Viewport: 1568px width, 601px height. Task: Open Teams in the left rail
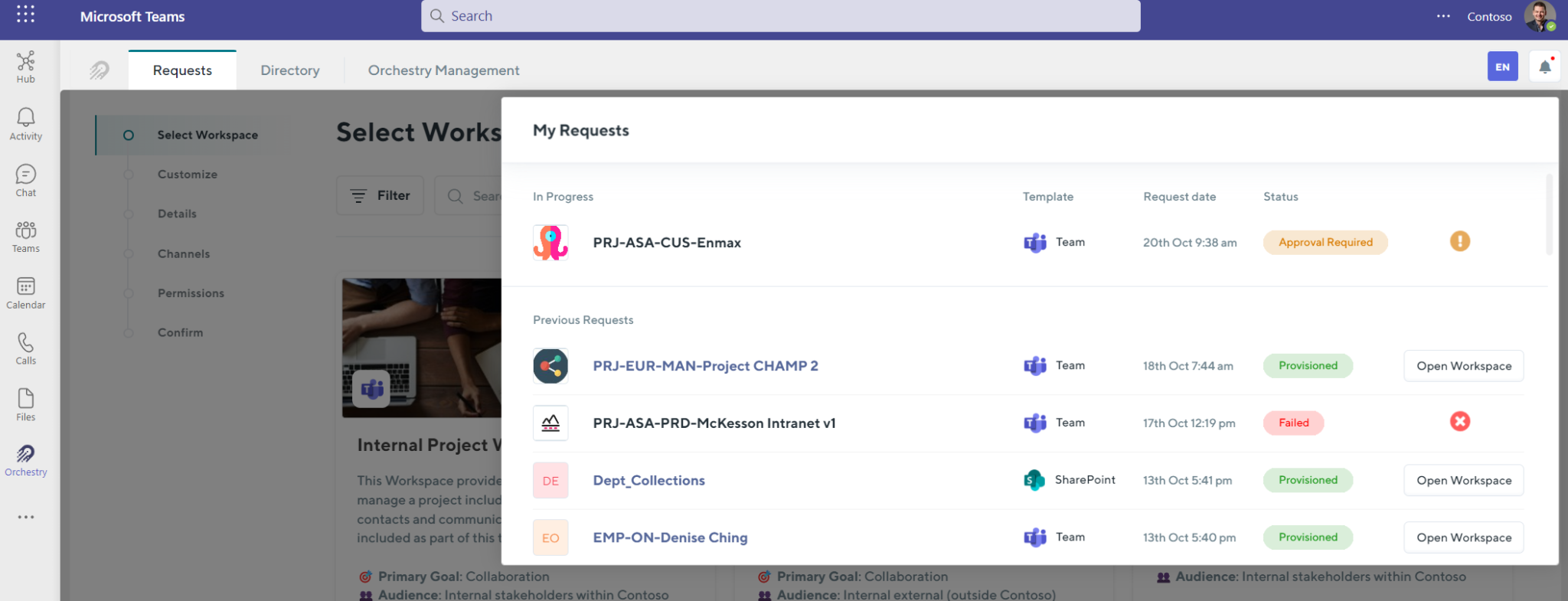(25, 237)
